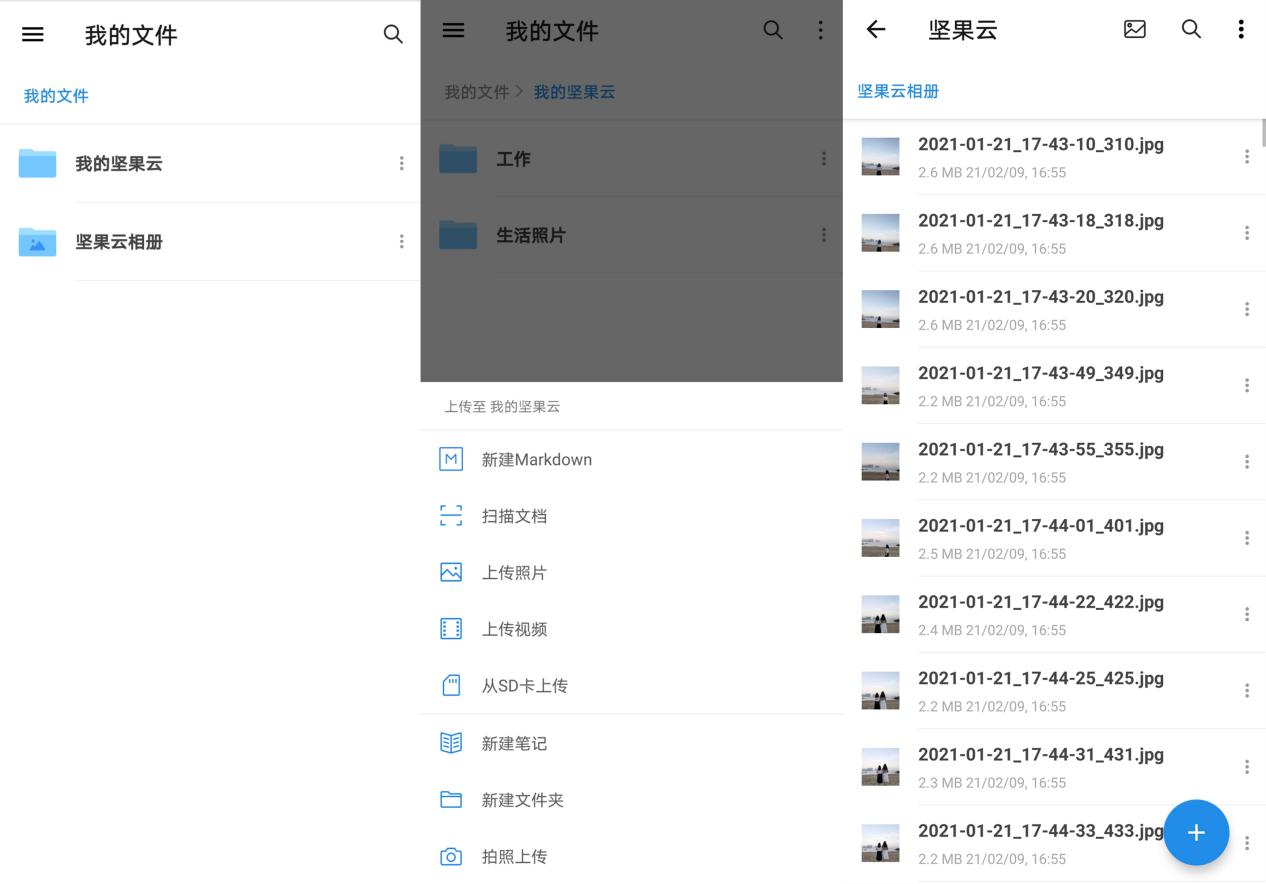Select 新建Markdown from upload menu

click(x=632, y=459)
